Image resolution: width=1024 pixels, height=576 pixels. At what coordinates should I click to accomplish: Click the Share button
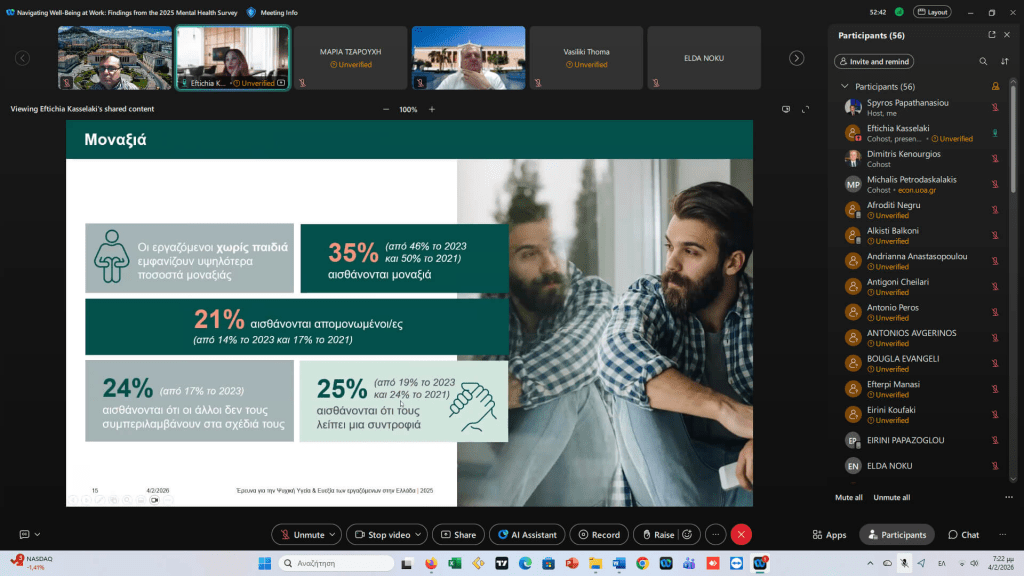(458, 534)
